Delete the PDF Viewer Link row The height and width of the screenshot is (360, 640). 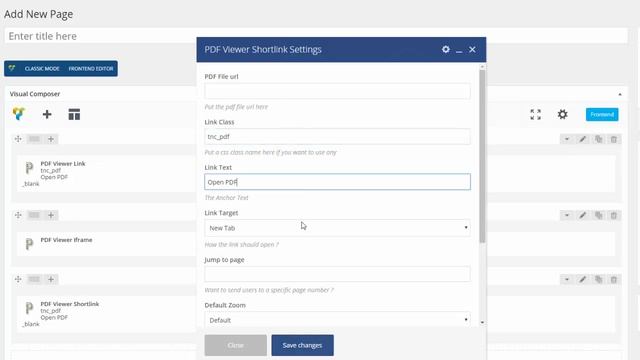point(613,139)
